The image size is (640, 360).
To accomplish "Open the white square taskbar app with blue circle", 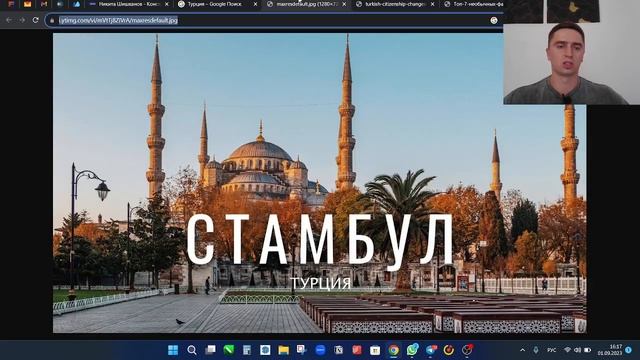I will click(265, 350).
